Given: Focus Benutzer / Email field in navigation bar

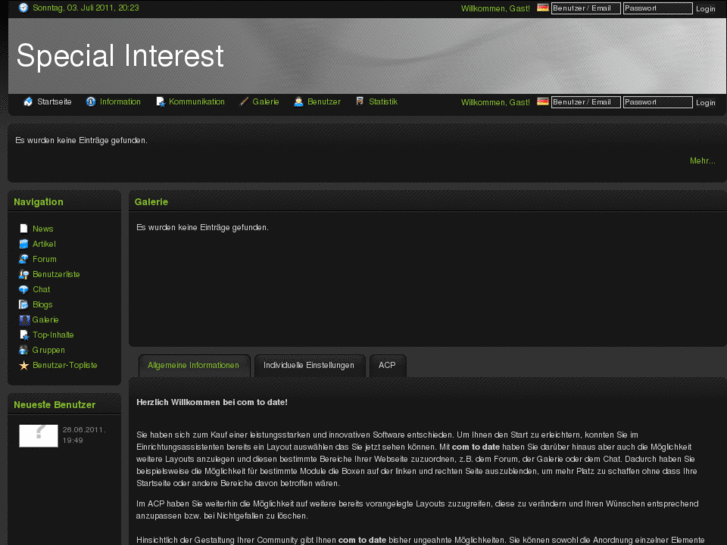Looking at the screenshot, I should [586, 102].
